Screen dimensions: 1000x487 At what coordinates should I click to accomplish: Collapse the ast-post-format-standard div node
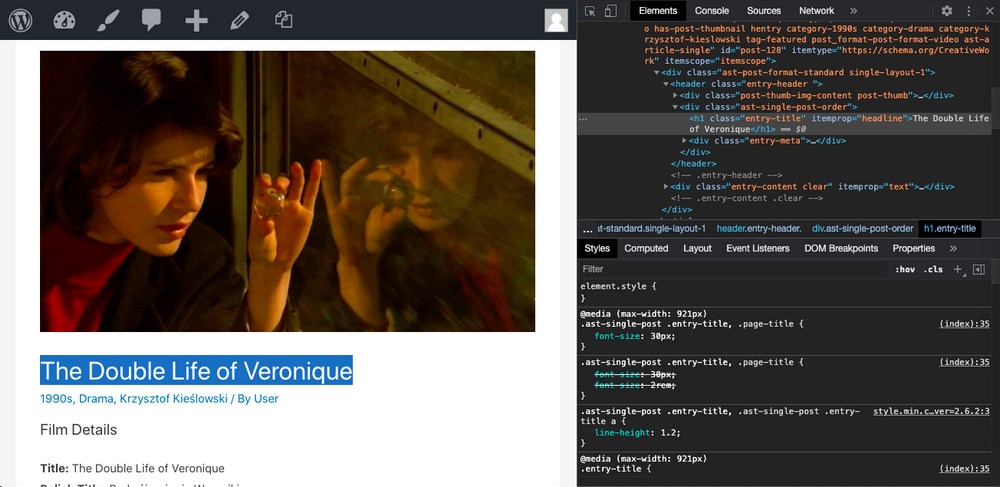point(657,73)
